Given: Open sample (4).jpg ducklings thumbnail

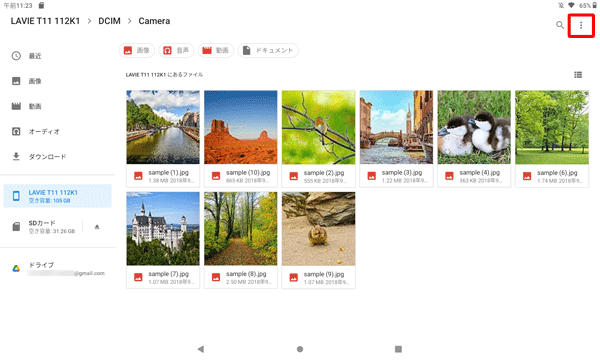Looking at the screenshot, I should pyautogui.click(x=474, y=127).
